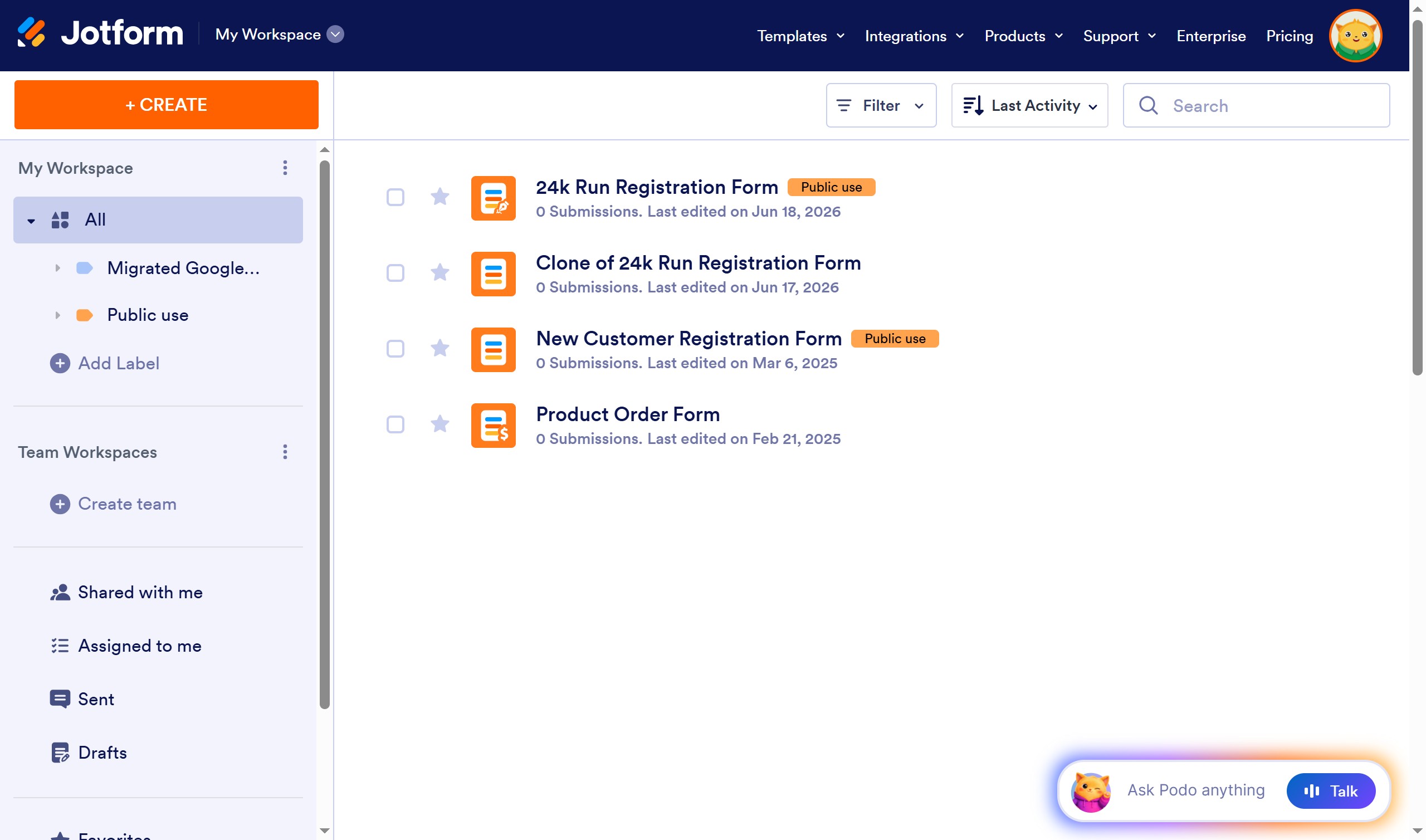Click the Shared with me people icon
Viewport: 1426px width, 840px height.
(x=60, y=593)
